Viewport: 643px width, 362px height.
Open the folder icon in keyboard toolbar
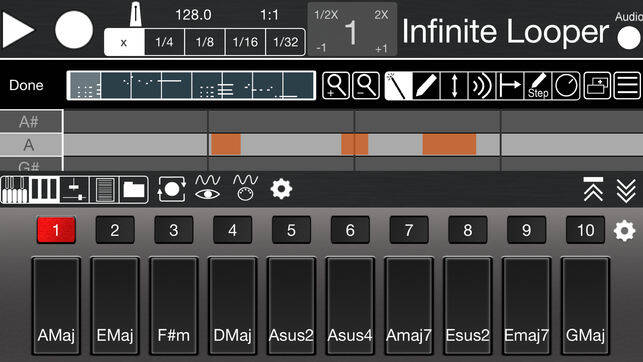click(134, 189)
